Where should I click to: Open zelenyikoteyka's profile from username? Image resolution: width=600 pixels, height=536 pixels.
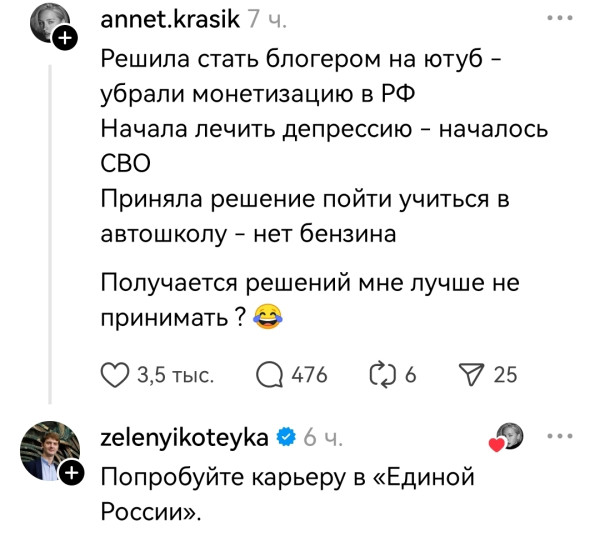(184, 437)
